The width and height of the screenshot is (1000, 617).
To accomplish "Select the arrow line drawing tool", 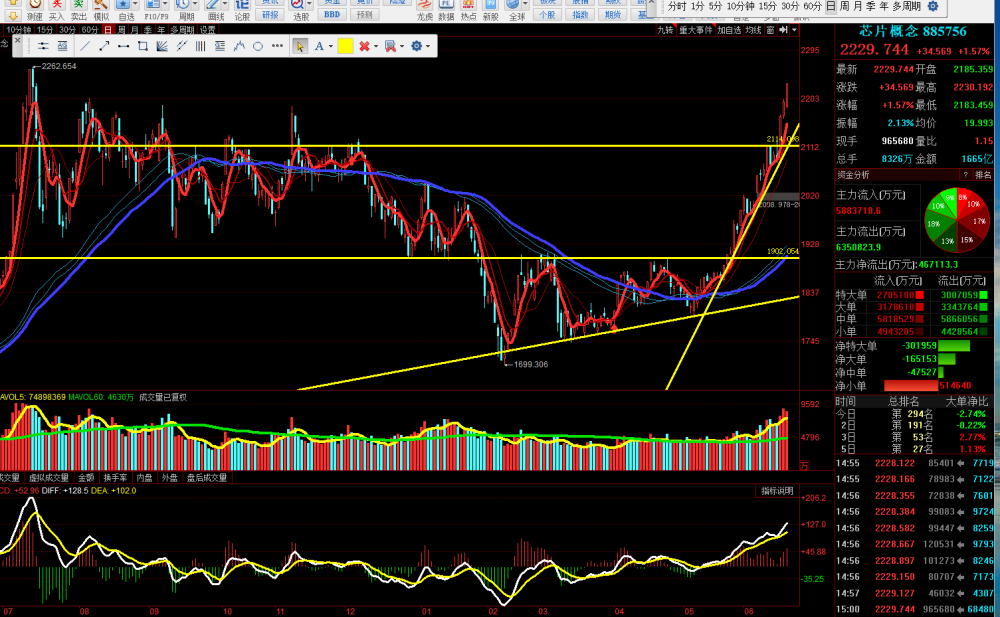I will coord(104,46).
